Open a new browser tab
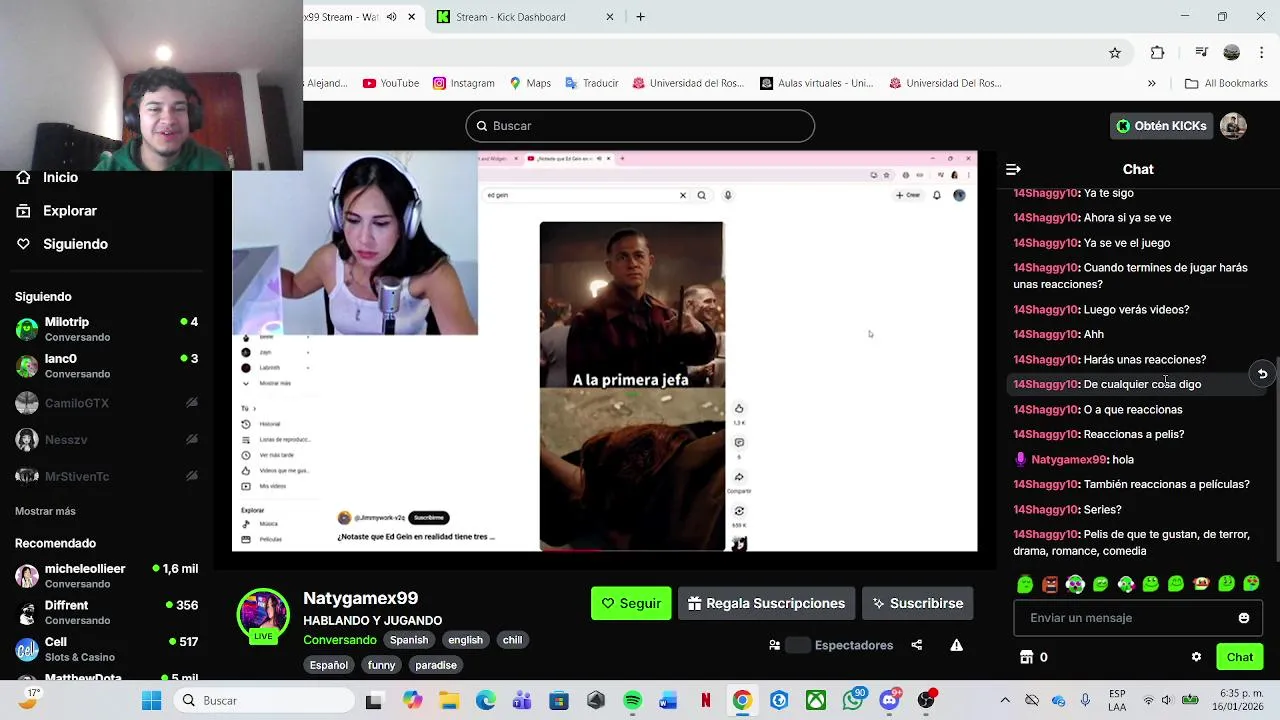1280x720 pixels. click(x=640, y=17)
